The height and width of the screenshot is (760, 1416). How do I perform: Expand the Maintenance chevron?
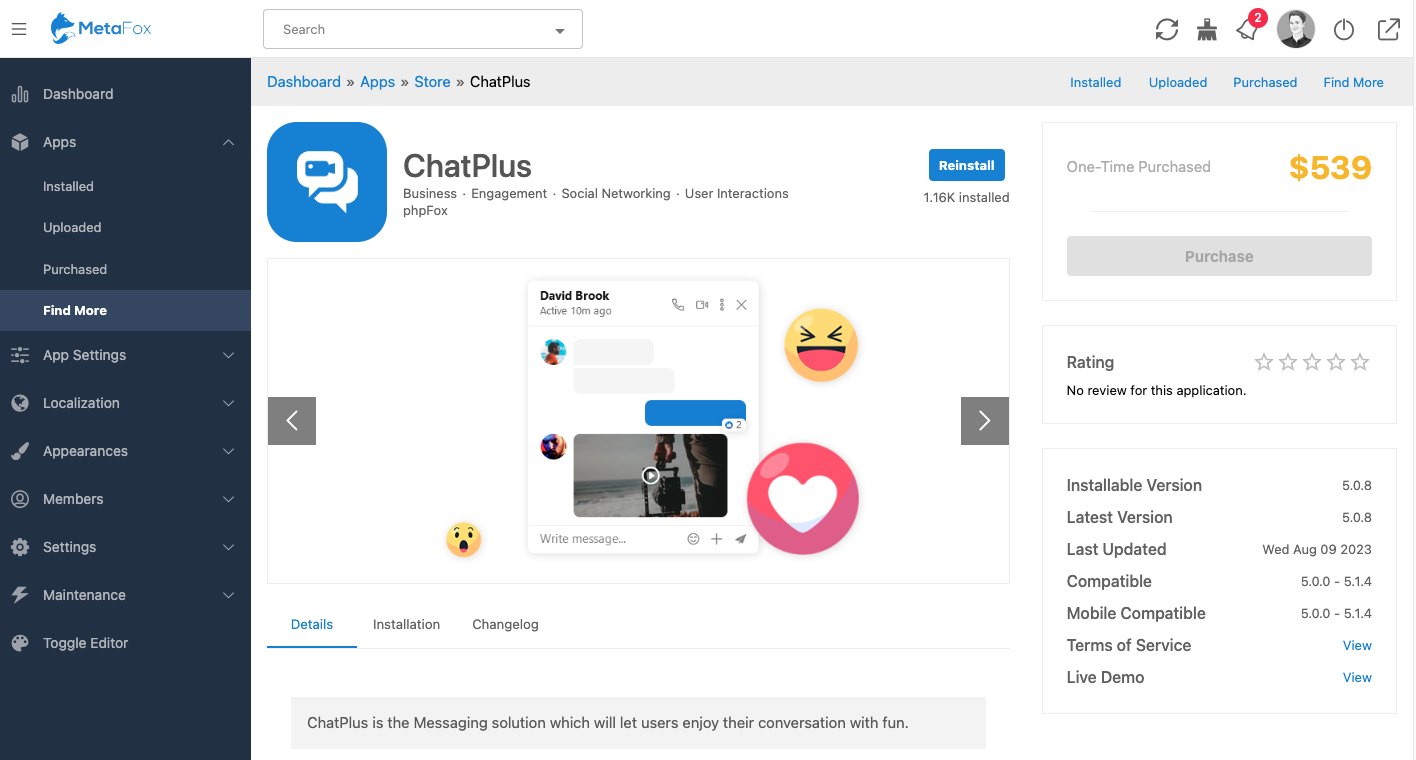[229, 595]
